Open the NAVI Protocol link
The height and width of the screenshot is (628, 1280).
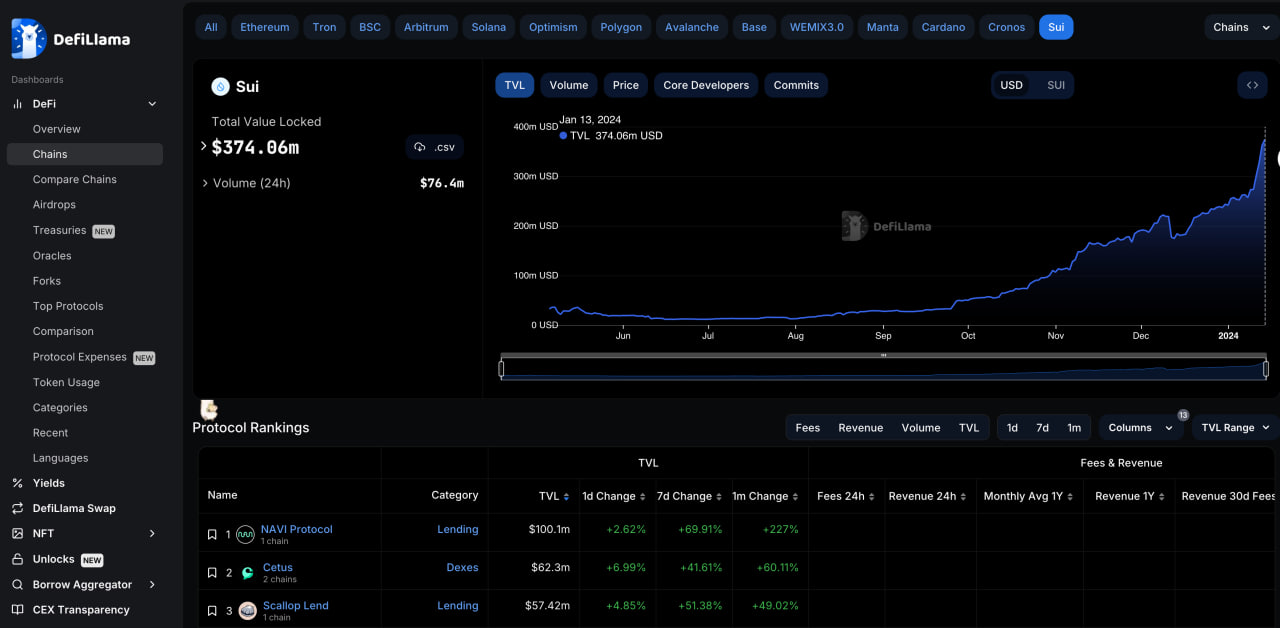pos(296,529)
